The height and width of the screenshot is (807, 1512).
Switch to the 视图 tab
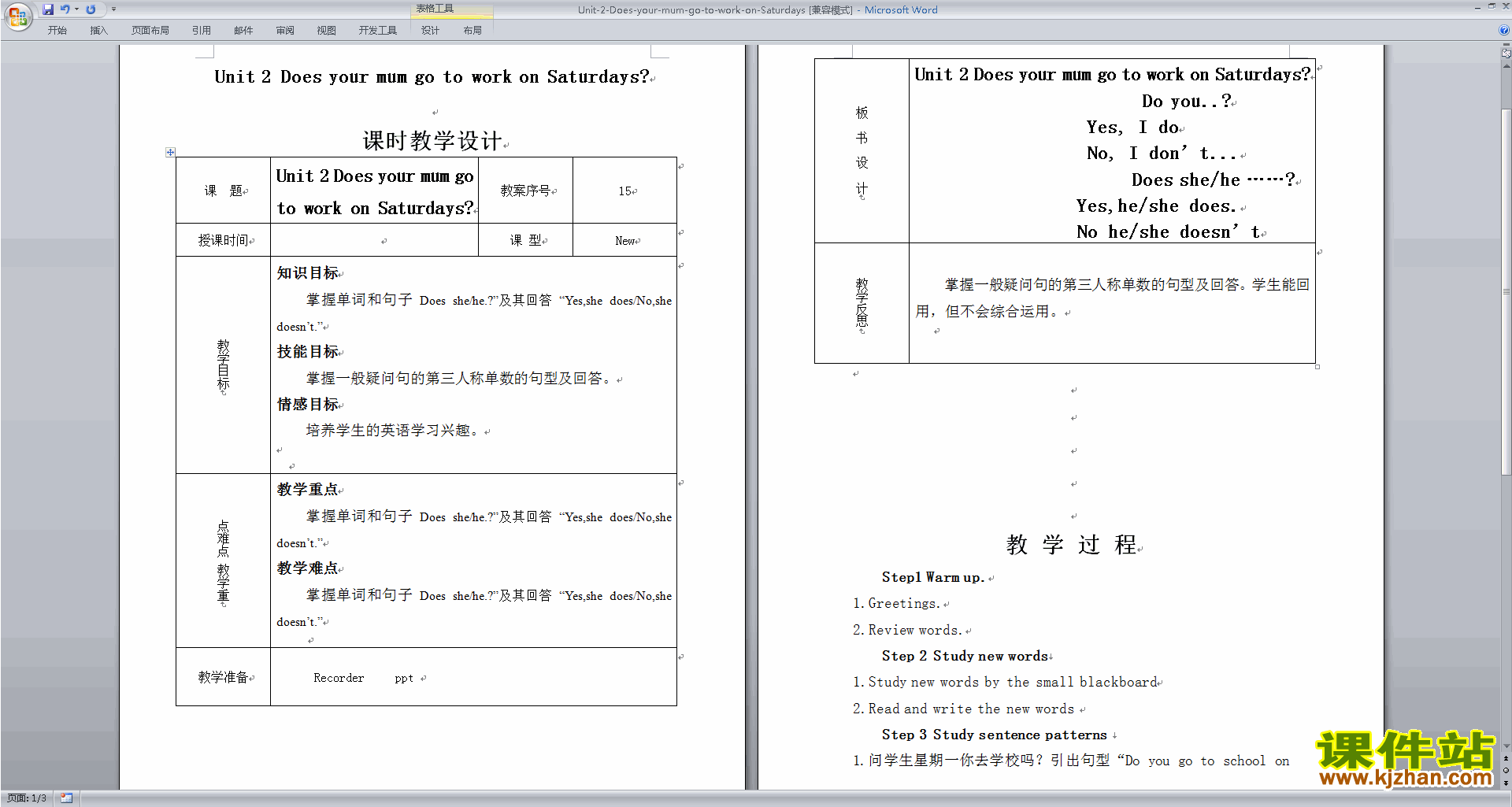pos(327,31)
